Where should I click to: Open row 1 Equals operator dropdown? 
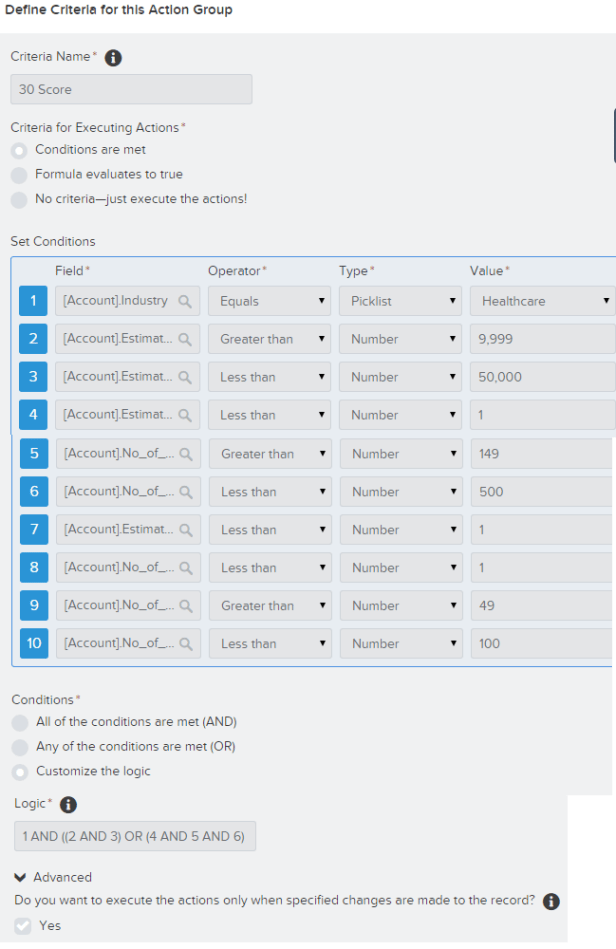(x=269, y=301)
